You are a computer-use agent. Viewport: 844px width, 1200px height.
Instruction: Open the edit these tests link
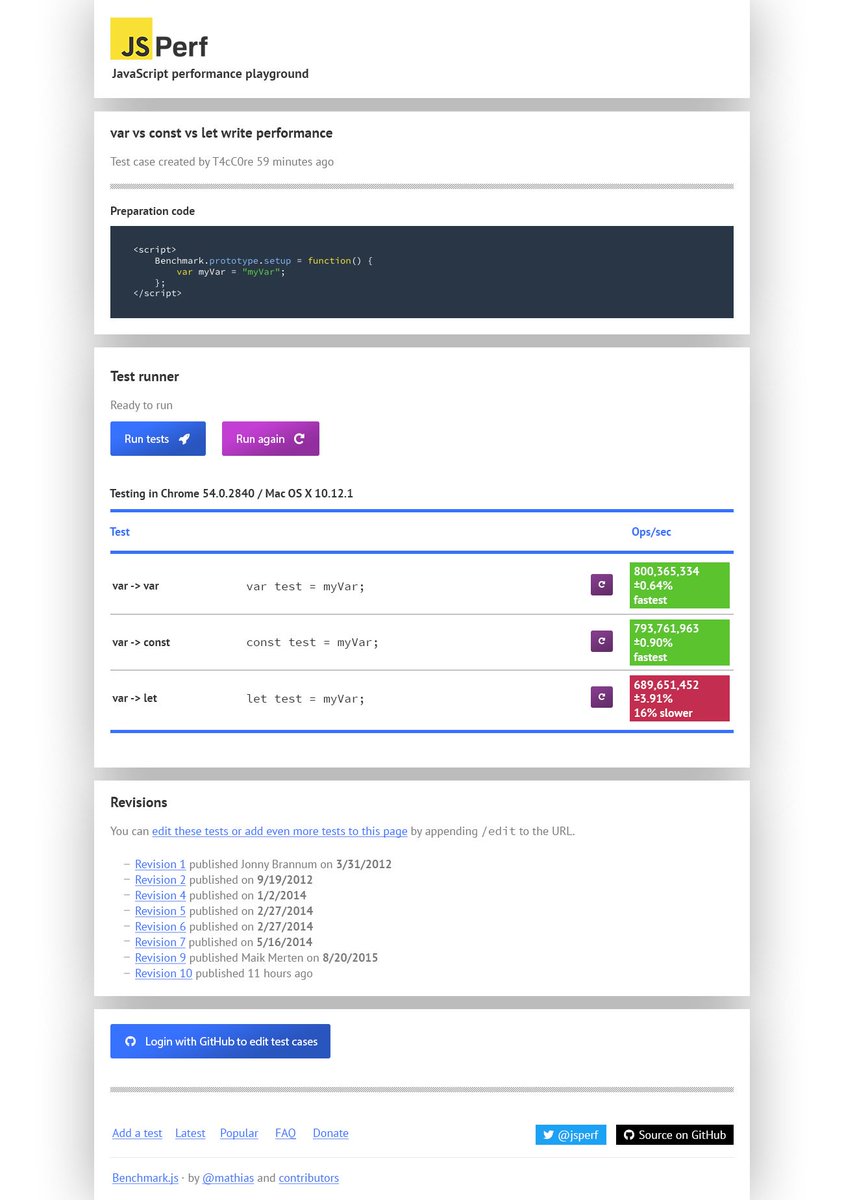coord(279,831)
